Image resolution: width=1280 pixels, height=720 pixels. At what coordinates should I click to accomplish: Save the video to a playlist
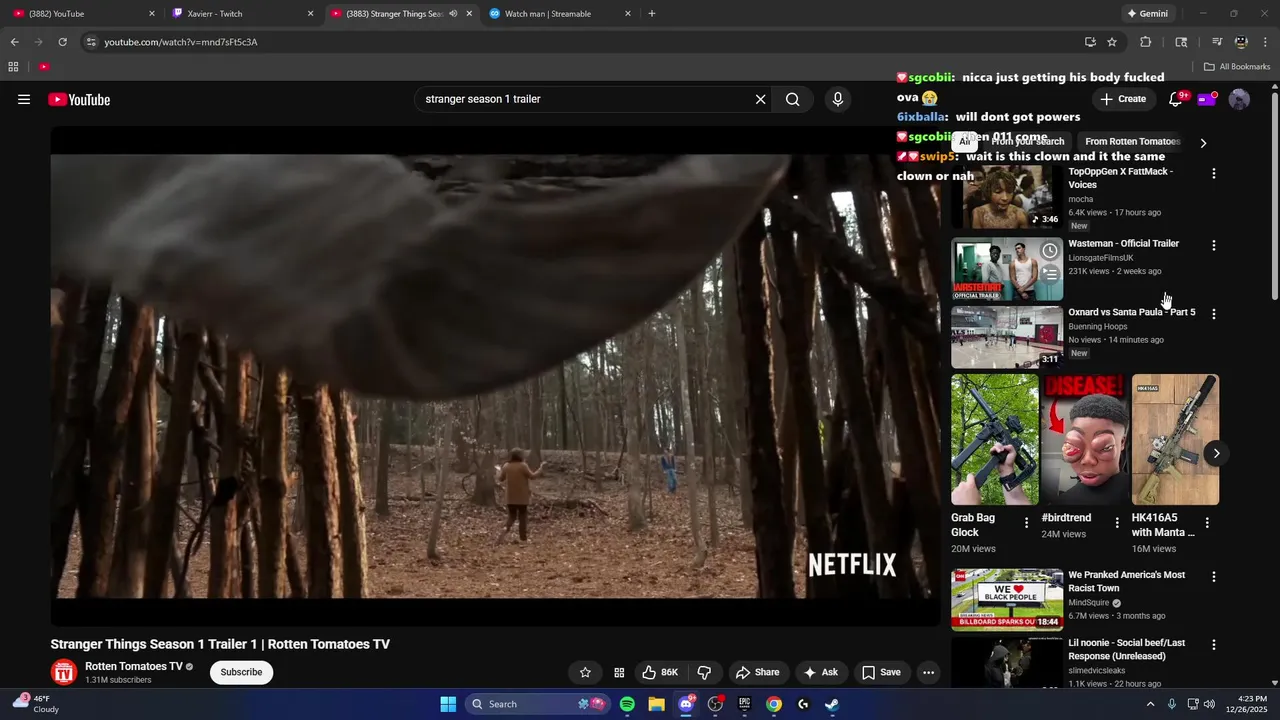pos(881,672)
